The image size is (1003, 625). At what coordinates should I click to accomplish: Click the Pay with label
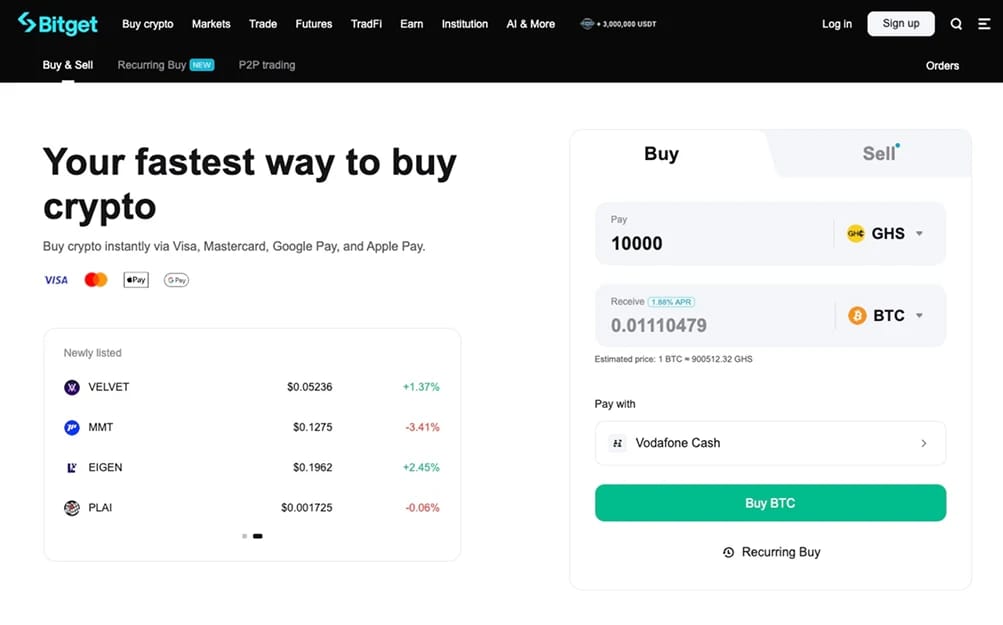click(615, 404)
